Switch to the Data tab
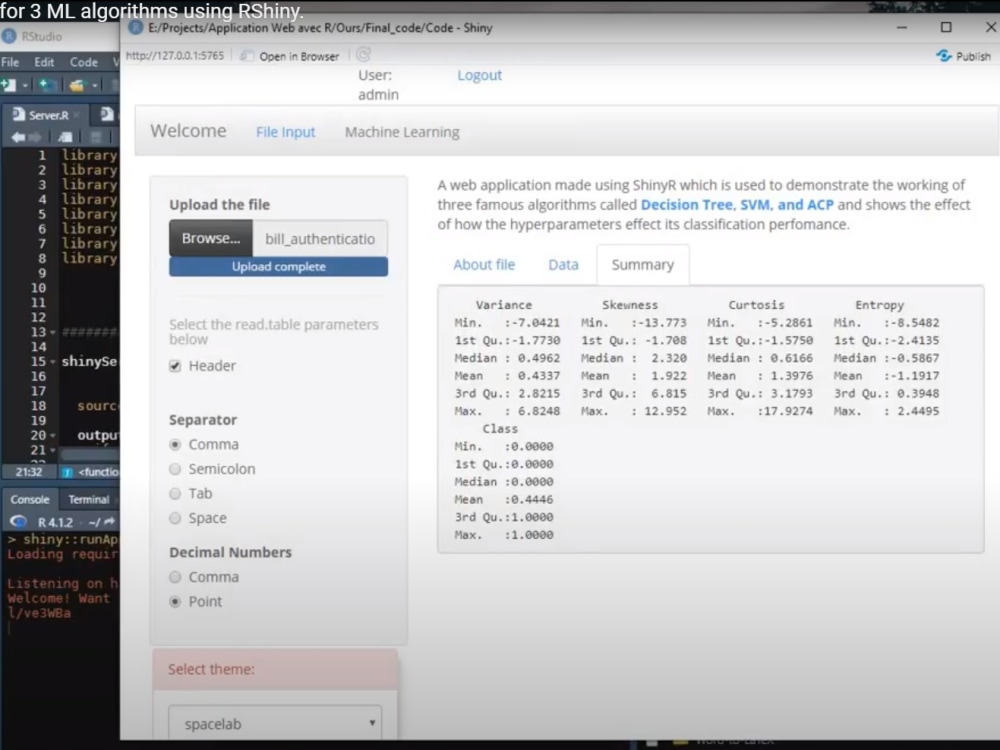Image resolution: width=1000 pixels, height=750 pixels. click(563, 265)
